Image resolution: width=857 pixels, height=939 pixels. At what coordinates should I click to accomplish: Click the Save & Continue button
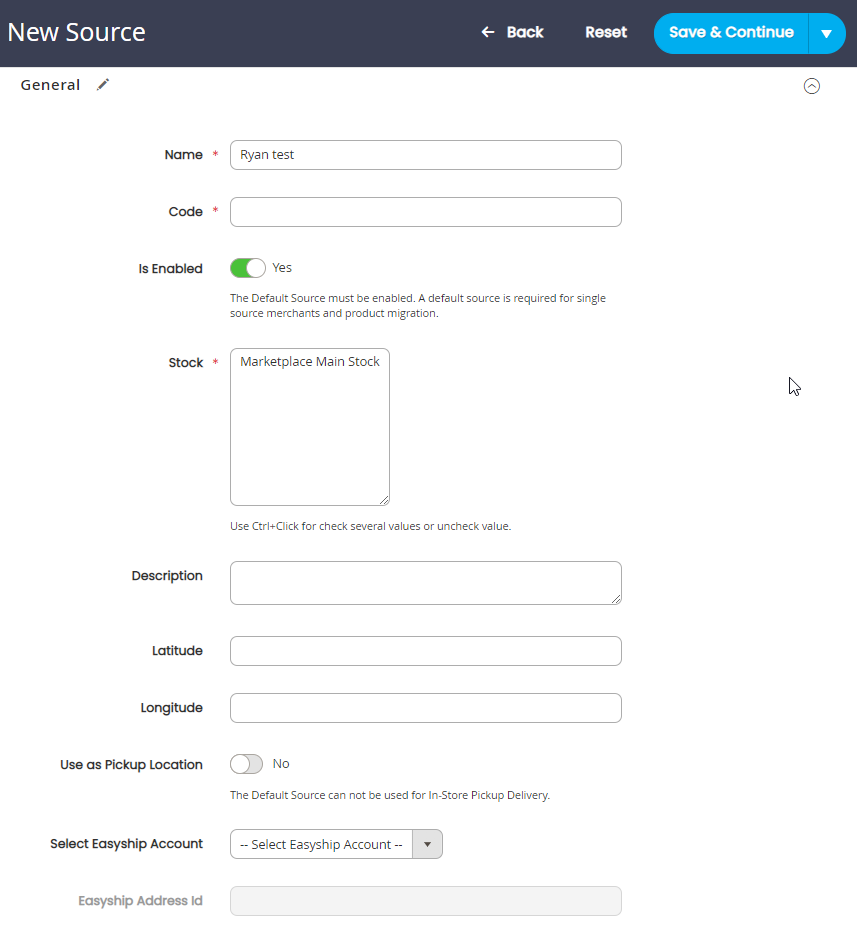(x=731, y=33)
